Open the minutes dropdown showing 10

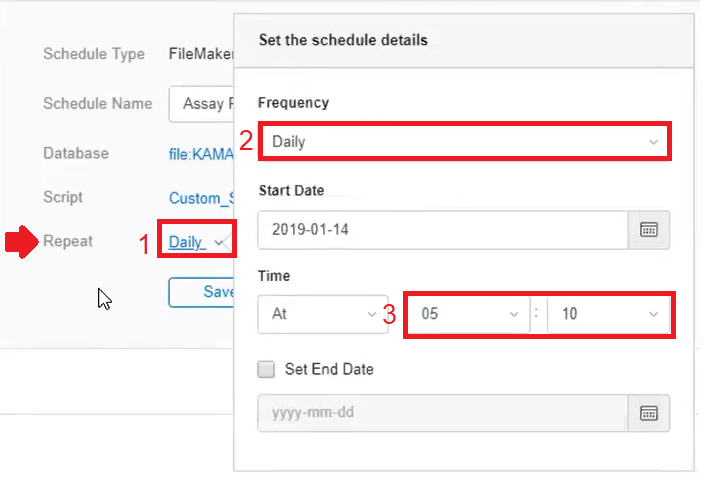[x=609, y=314]
